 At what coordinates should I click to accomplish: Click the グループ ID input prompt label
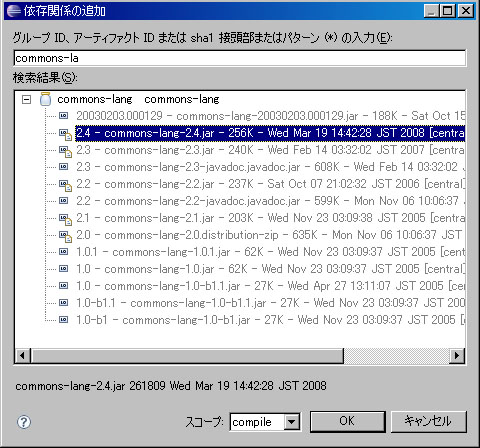point(203,38)
